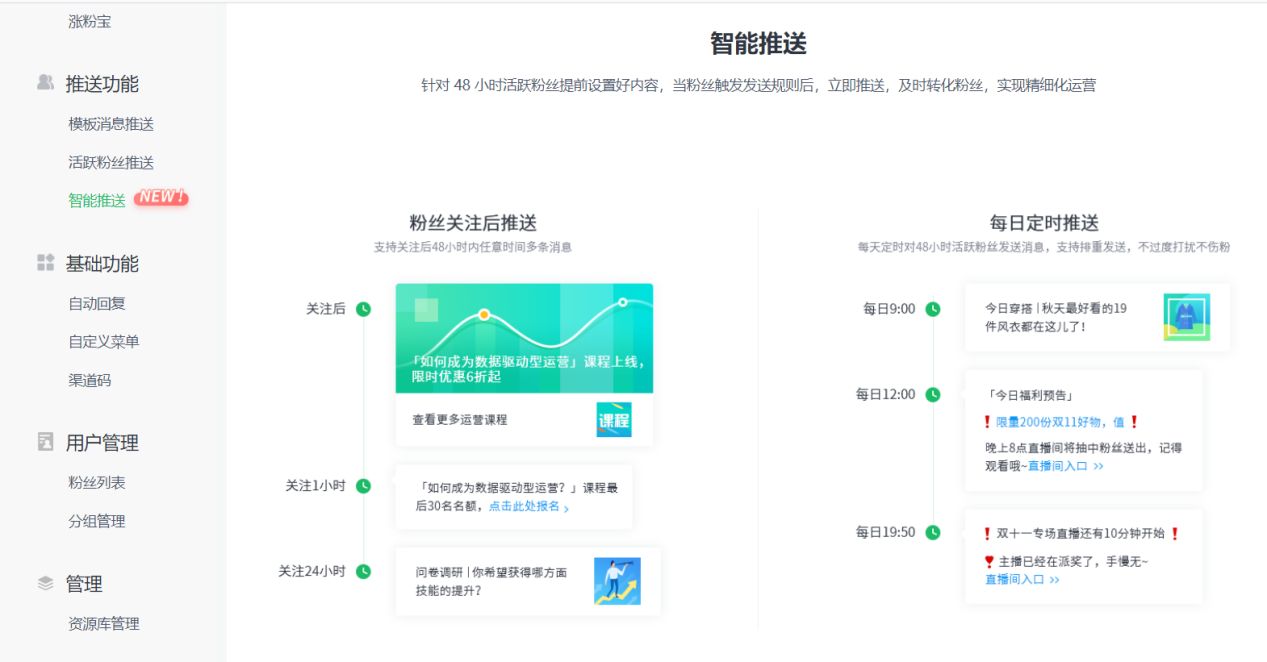Click the 主播已经在派奖了 text
This screenshot has width=1267, height=662.
1073,562
